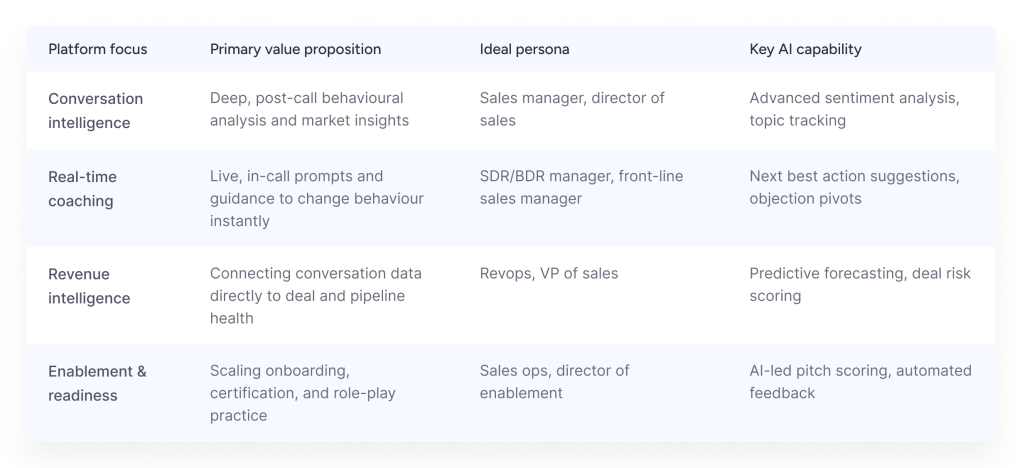Viewport: 1022px width, 468px height.
Task: Select the 'Real-time coaching' row label
Action: pos(83,188)
